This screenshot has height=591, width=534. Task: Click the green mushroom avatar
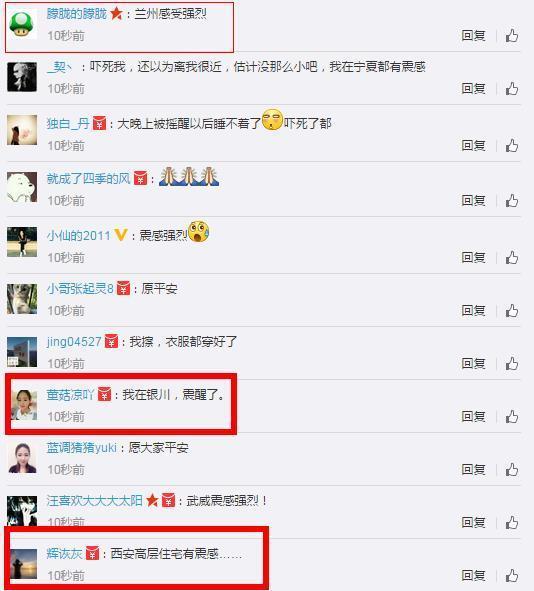22,24
